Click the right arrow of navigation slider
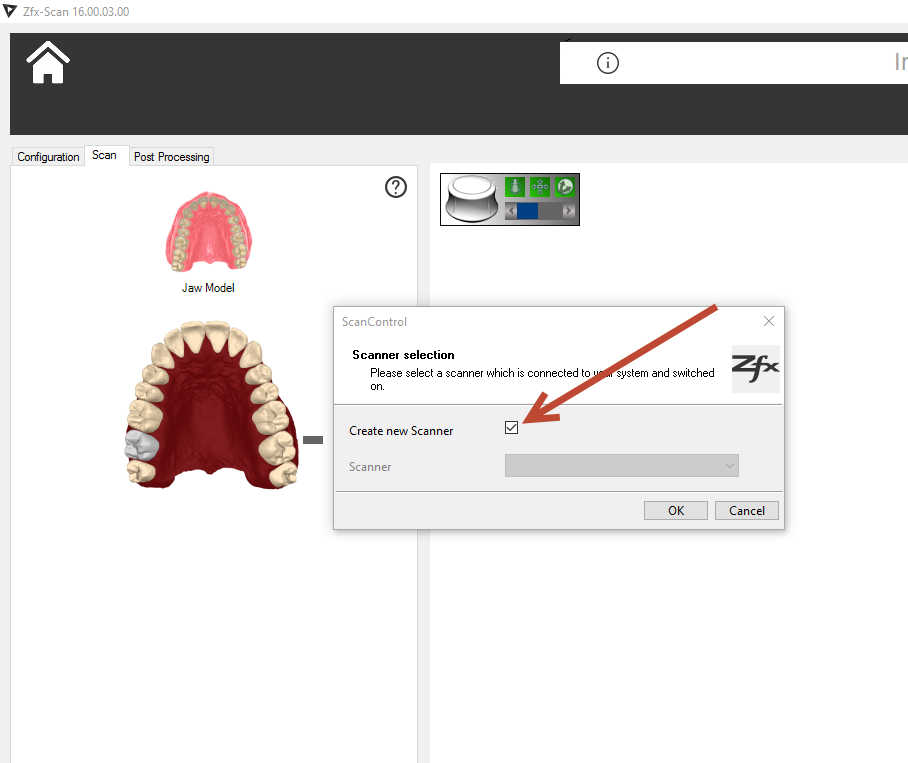The height and width of the screenshot is (763, 908). (570, 211)
